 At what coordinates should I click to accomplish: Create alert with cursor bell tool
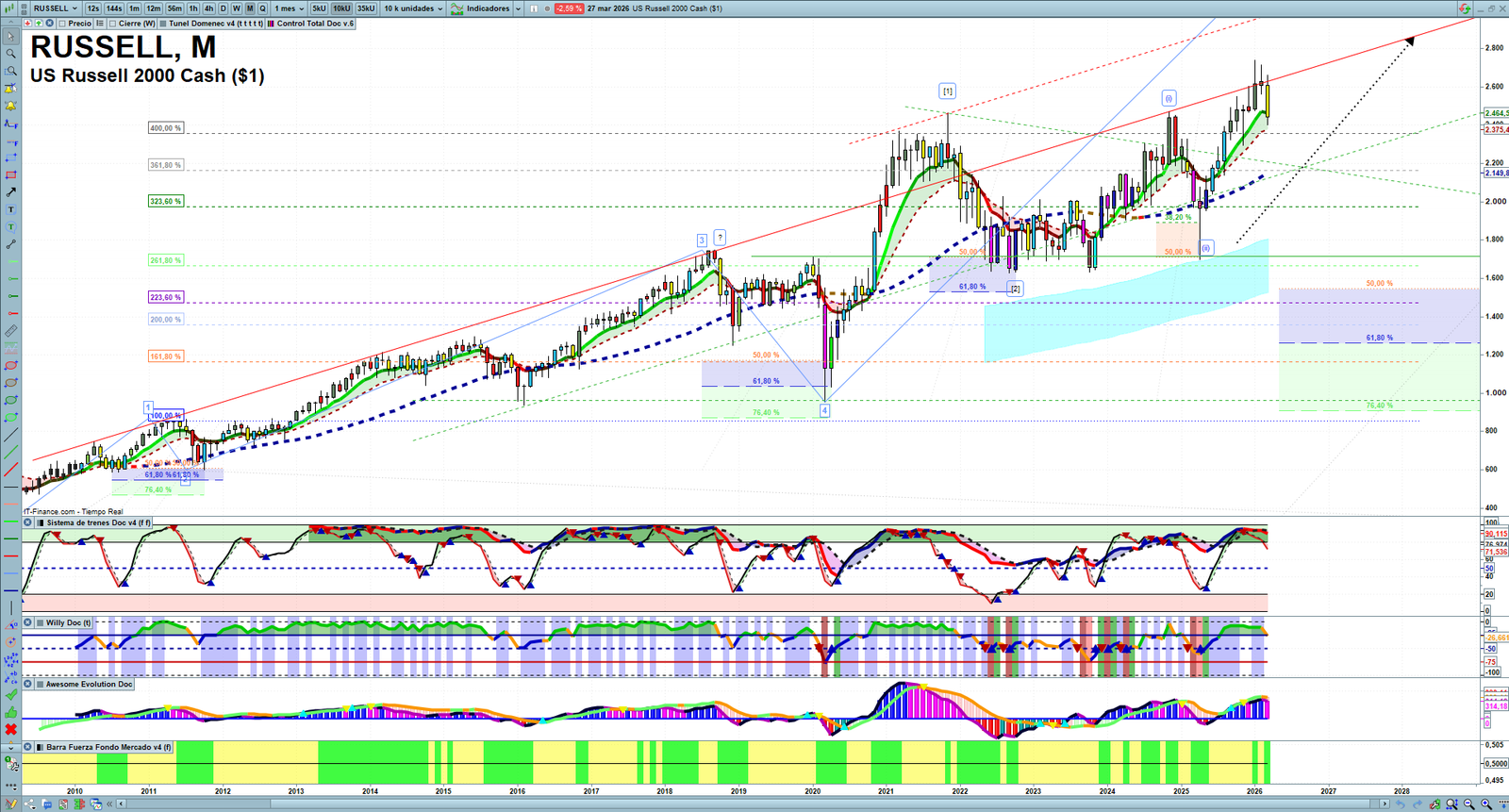[x=10, y=89]
